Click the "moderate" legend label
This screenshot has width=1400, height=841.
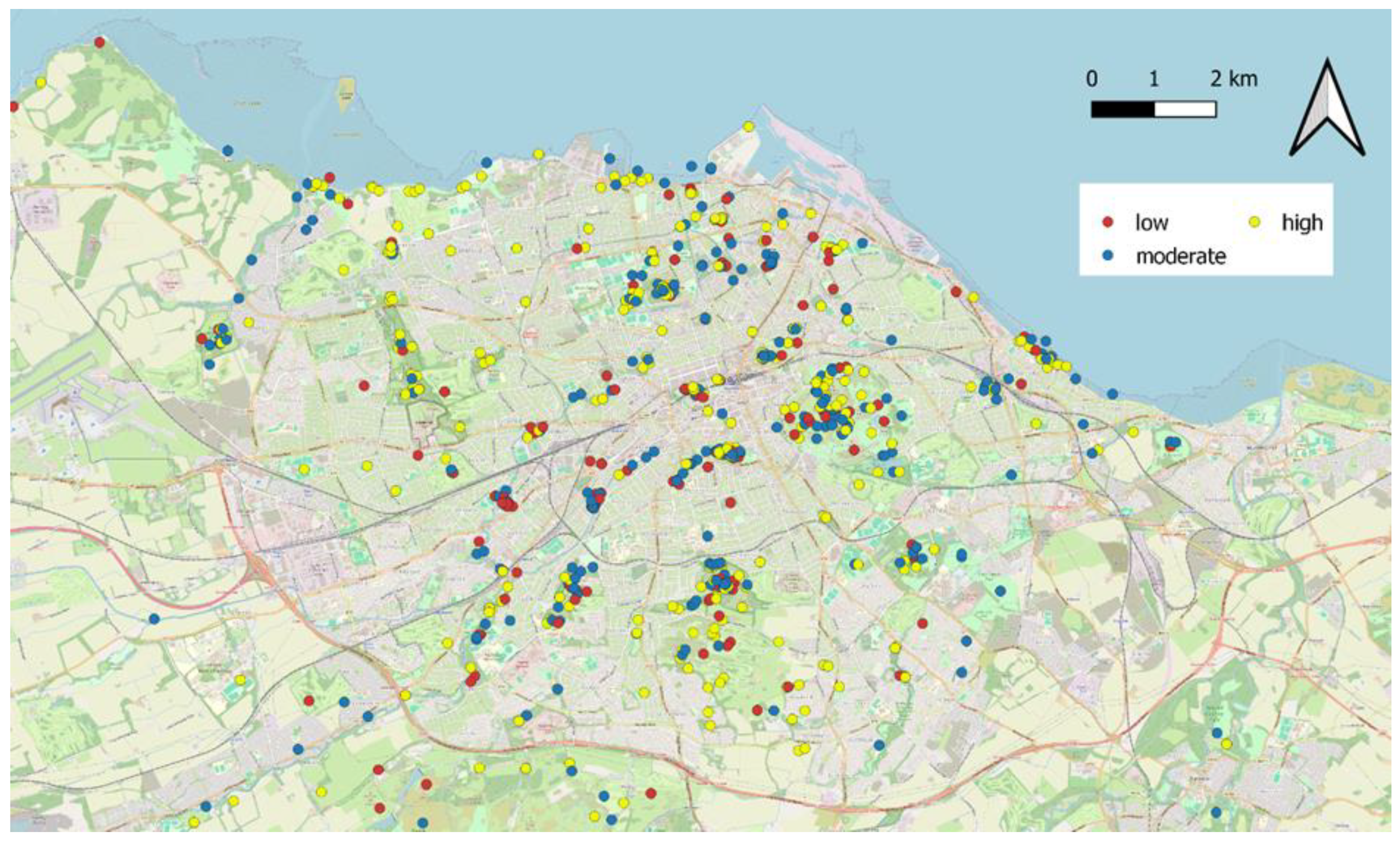coord(1181,257)
